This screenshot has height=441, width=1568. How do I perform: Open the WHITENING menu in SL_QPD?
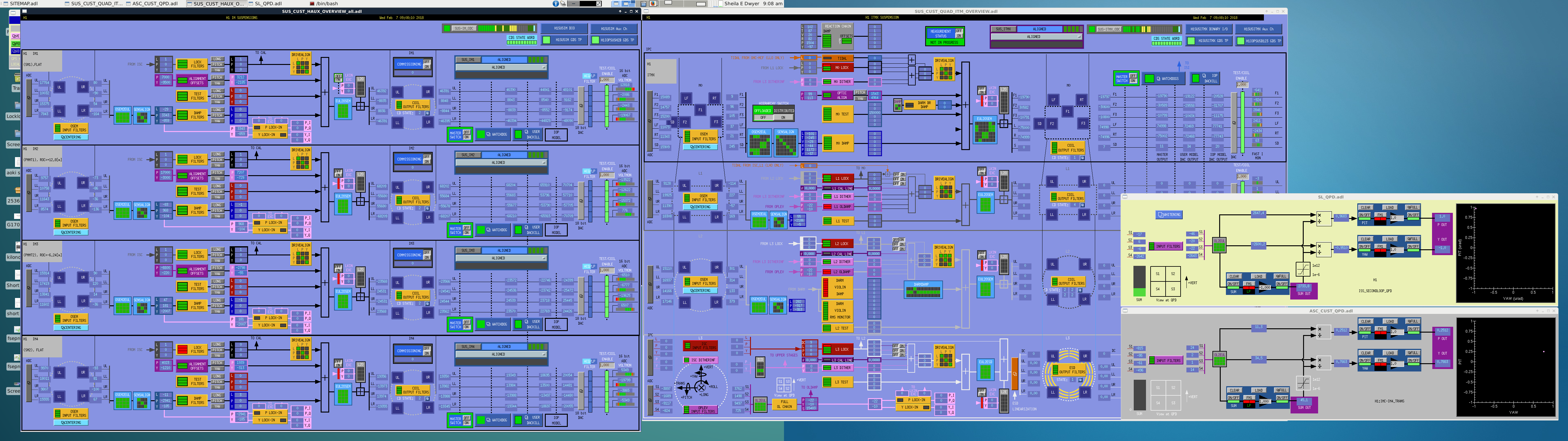coord(1169,215)
